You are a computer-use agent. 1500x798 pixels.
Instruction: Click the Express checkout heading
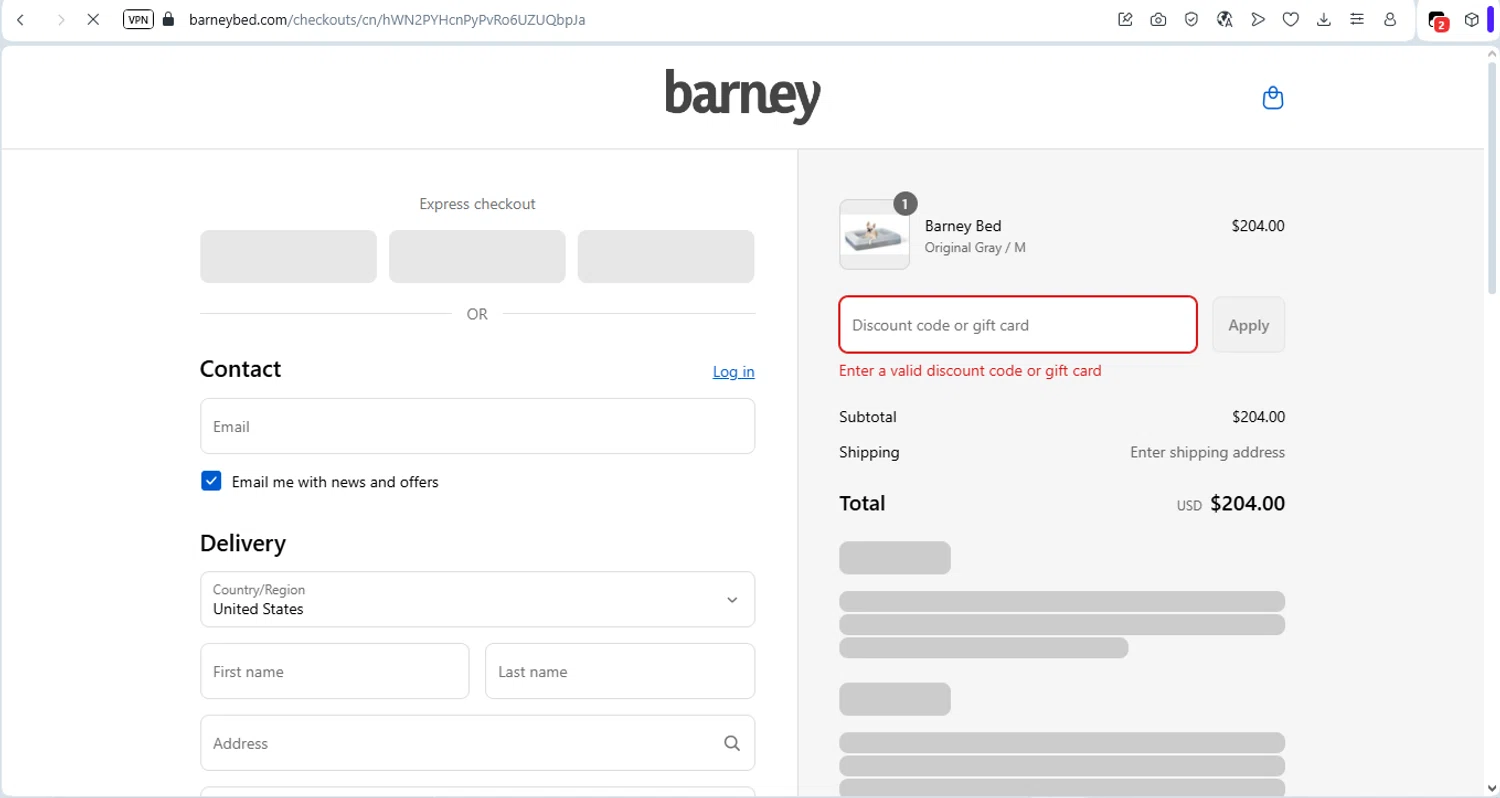pos(477,204)
